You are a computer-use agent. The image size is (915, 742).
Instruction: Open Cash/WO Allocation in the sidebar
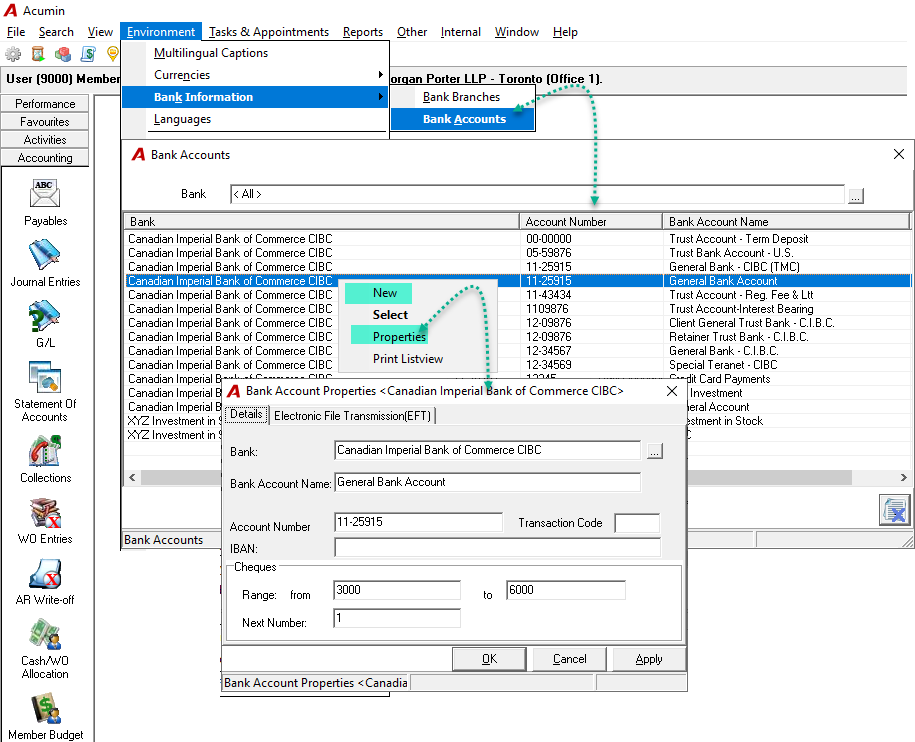(45, 649)
